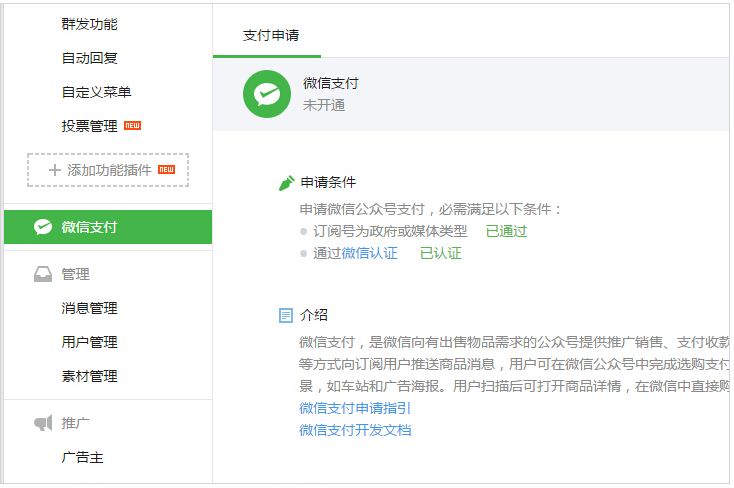Click the 微信支付 title in the header card
Screen dimensions: 734x488
331,83
